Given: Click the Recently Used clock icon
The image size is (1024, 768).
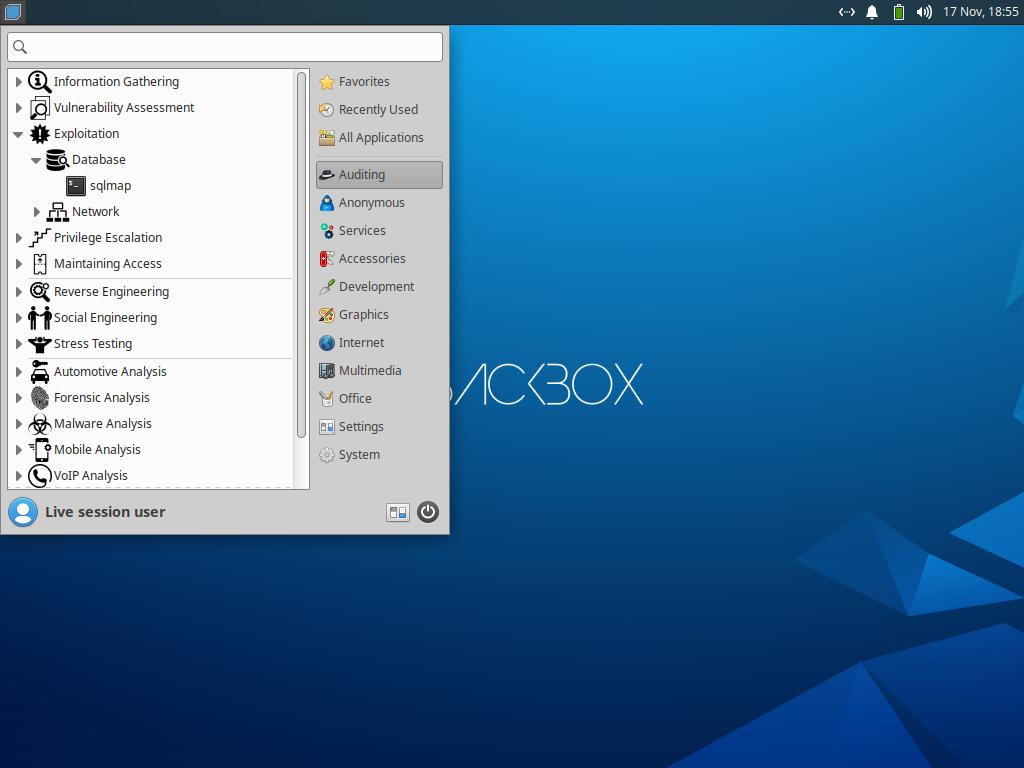Looking at the screenshot, I should point(327,110).
